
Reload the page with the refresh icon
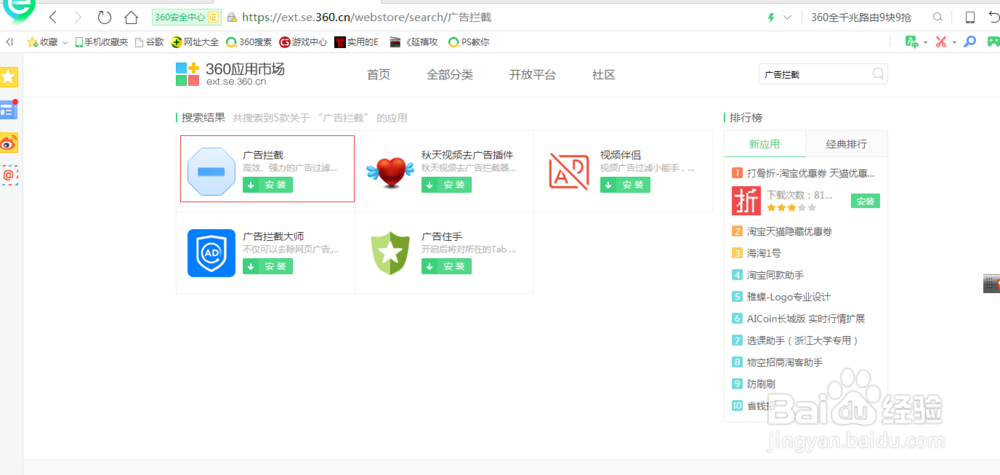104,17
